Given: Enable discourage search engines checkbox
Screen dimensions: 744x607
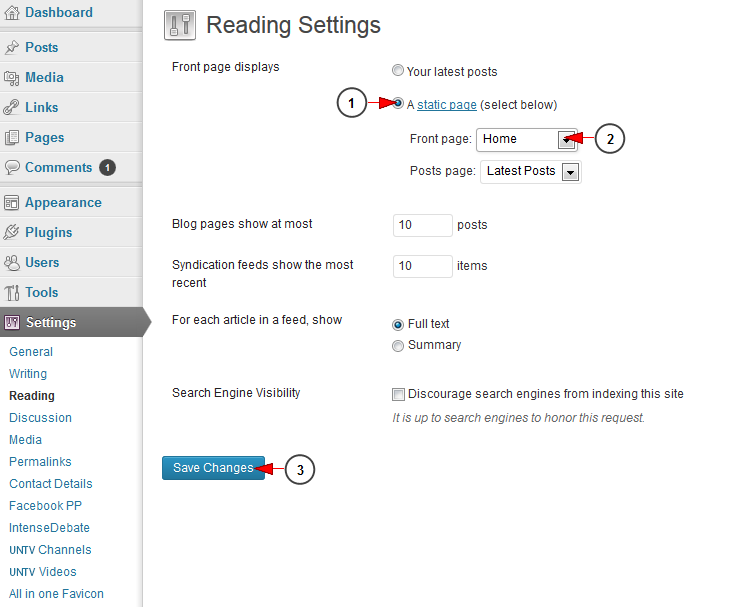Looking at the screenshot, I should [399, 394].
